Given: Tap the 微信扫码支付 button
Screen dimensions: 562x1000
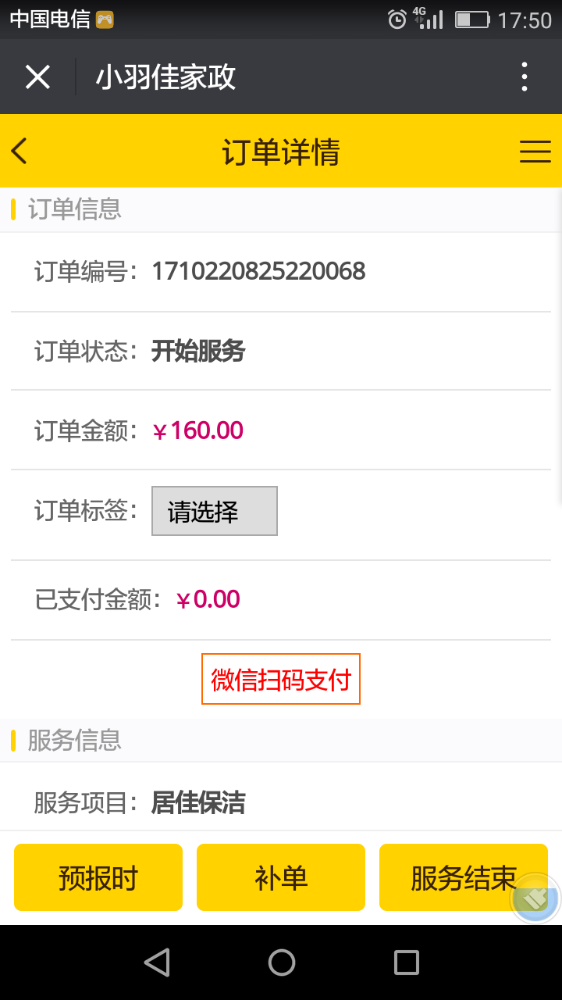Looking at the screenshot, I should (x=281, y=679).
